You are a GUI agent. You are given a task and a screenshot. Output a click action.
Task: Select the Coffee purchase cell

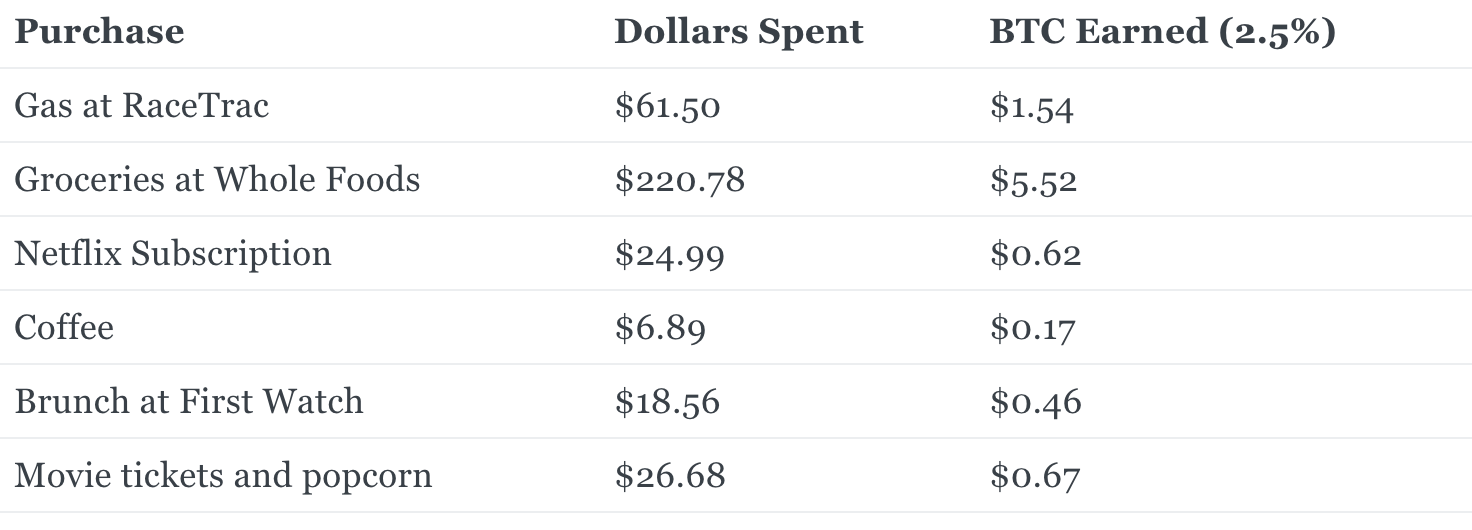64,327
